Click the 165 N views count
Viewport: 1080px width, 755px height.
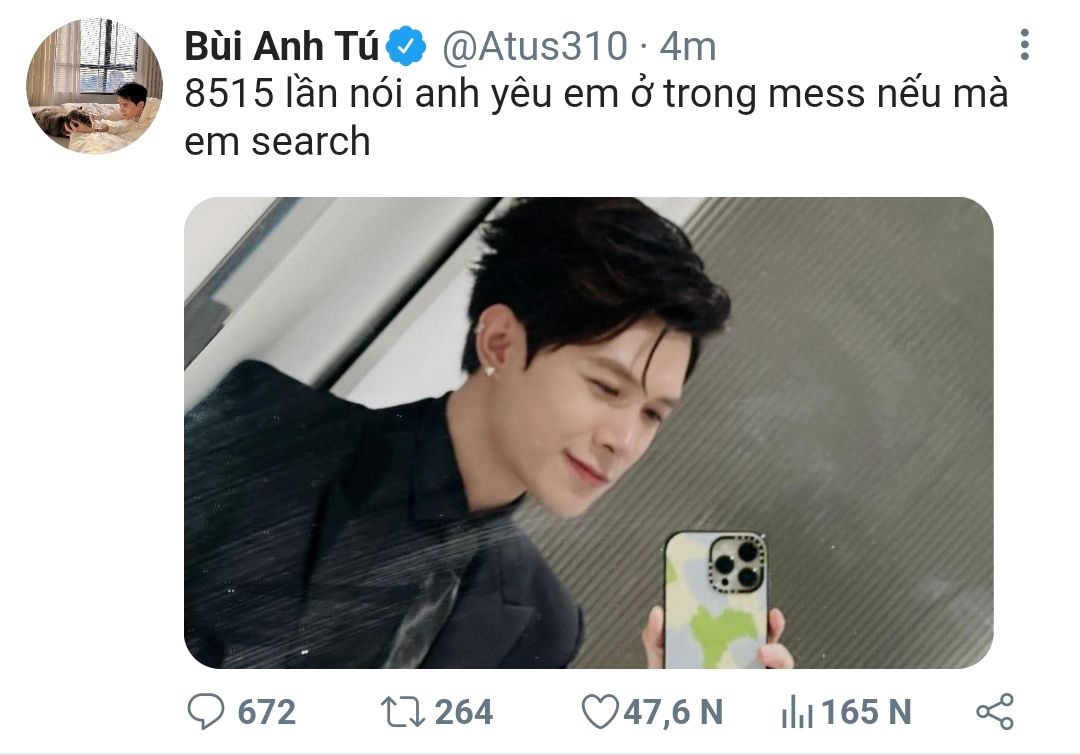[x=866, y=712]
